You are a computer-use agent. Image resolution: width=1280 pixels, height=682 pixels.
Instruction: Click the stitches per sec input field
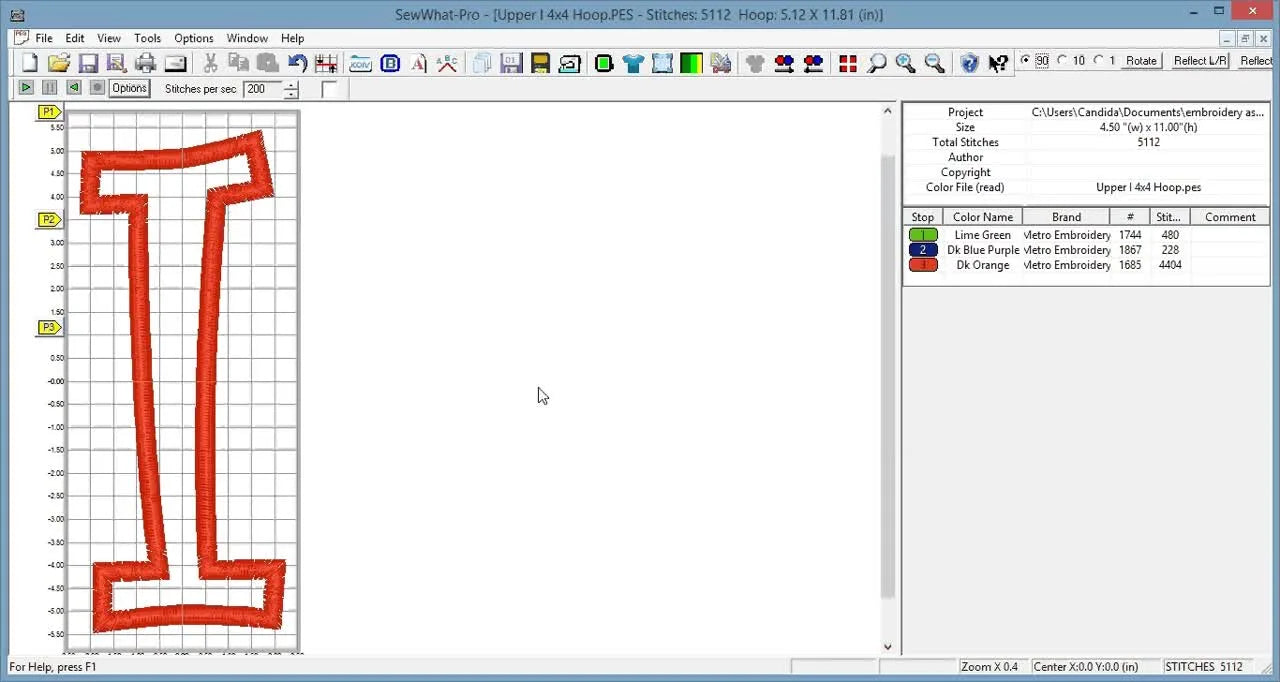(x=262, y=89)
